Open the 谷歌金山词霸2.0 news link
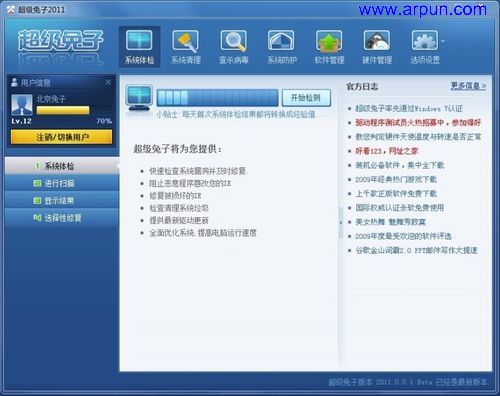The image size is (500, 396). pos(416,250)
